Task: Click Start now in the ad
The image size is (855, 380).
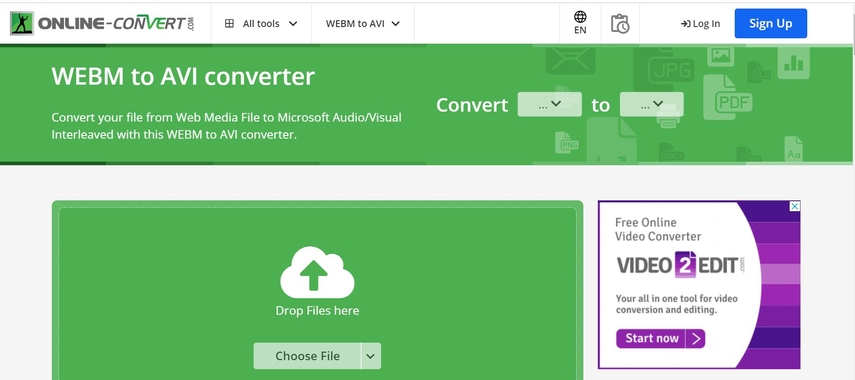Action: pos(661,339)
